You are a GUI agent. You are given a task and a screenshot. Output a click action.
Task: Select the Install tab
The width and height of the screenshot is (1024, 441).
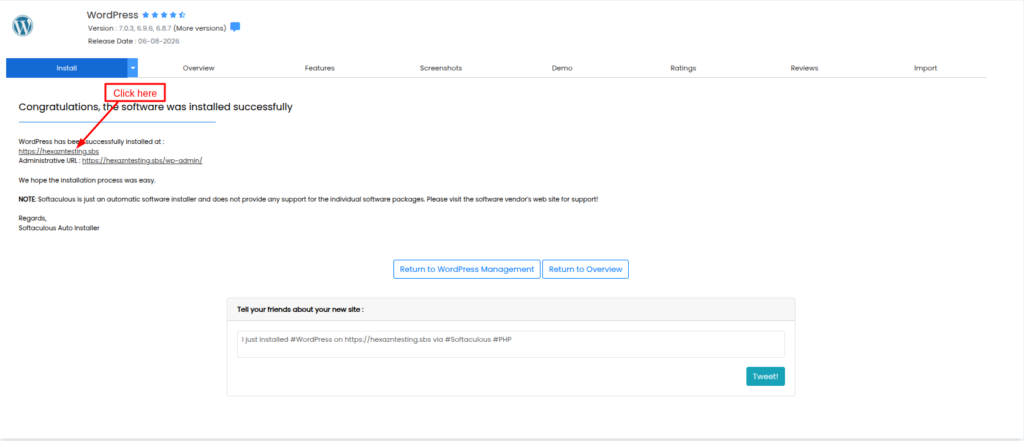[x=67, y=68]
